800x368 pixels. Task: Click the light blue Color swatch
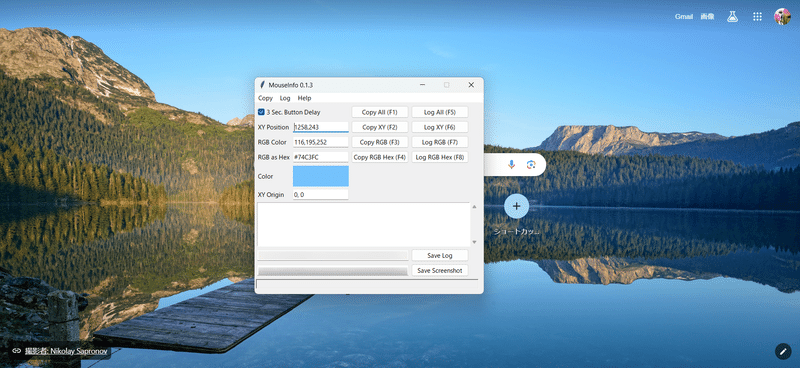click(321, 176)
